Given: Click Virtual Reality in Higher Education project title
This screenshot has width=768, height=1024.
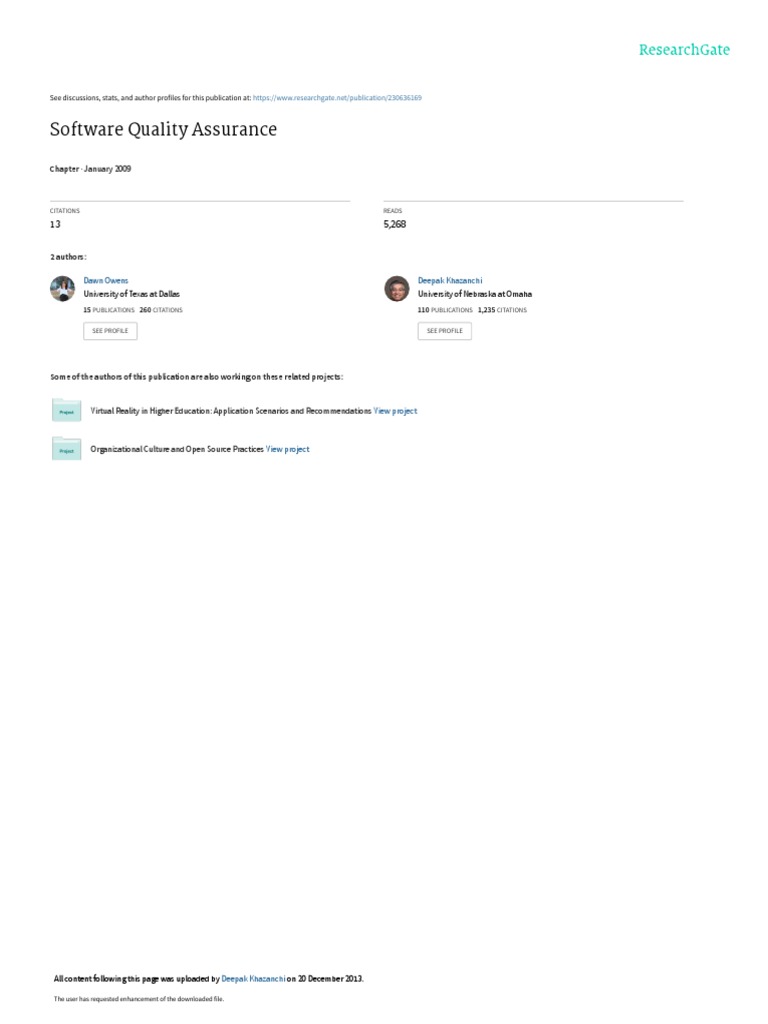Looking at the screenshot, I should click(231, 411).
